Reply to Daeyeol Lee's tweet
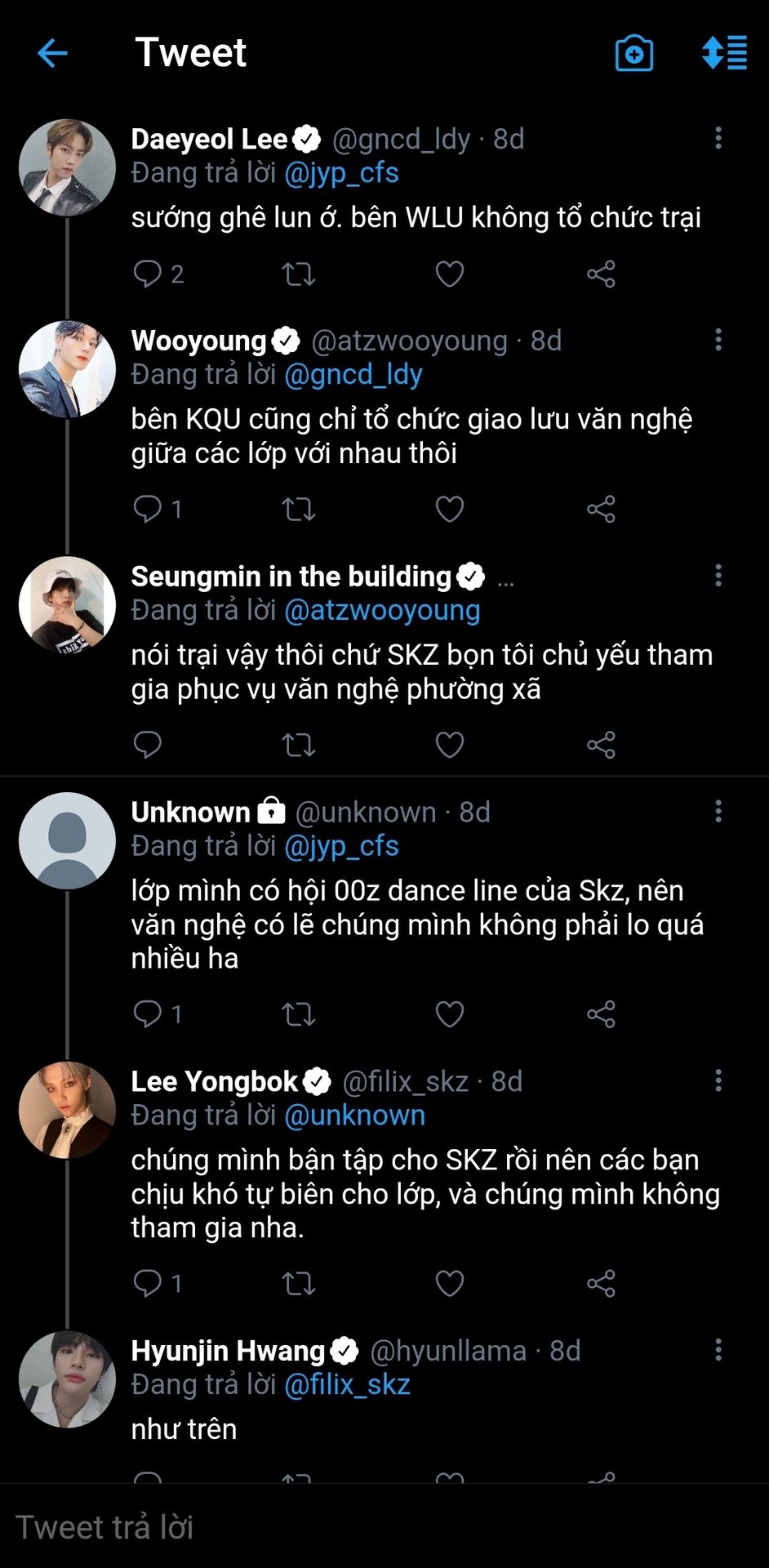This screenshot has height=1568, width=769. pyautogui.click(x=148, y=274)
